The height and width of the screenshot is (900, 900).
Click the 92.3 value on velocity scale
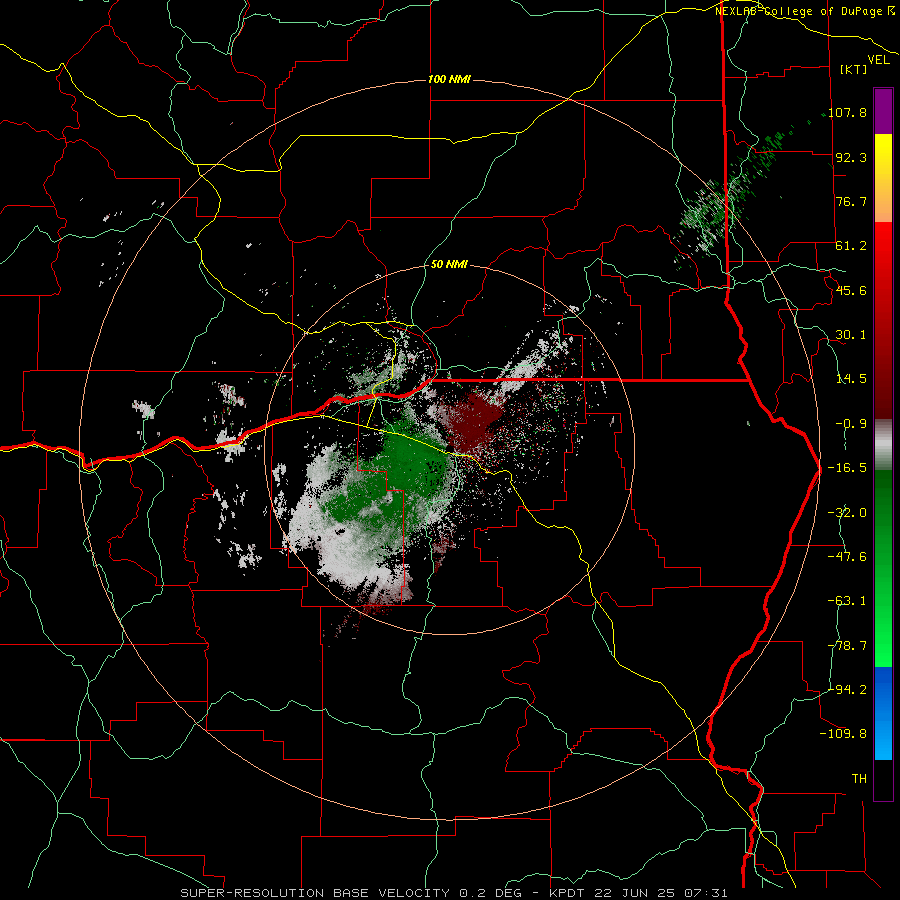point(851,157)
